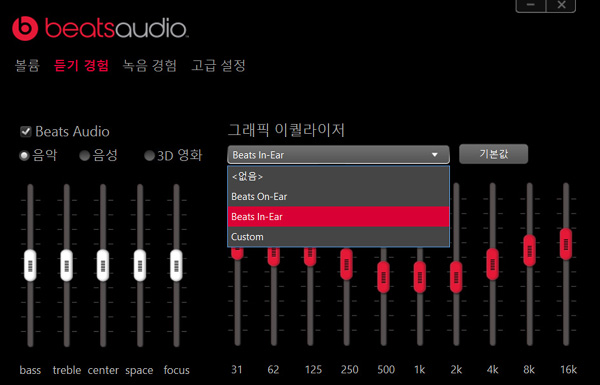This screenshot has width=600, height=385.
Task: Click the 2k equalizer slider handle
Action: [456, 277]
